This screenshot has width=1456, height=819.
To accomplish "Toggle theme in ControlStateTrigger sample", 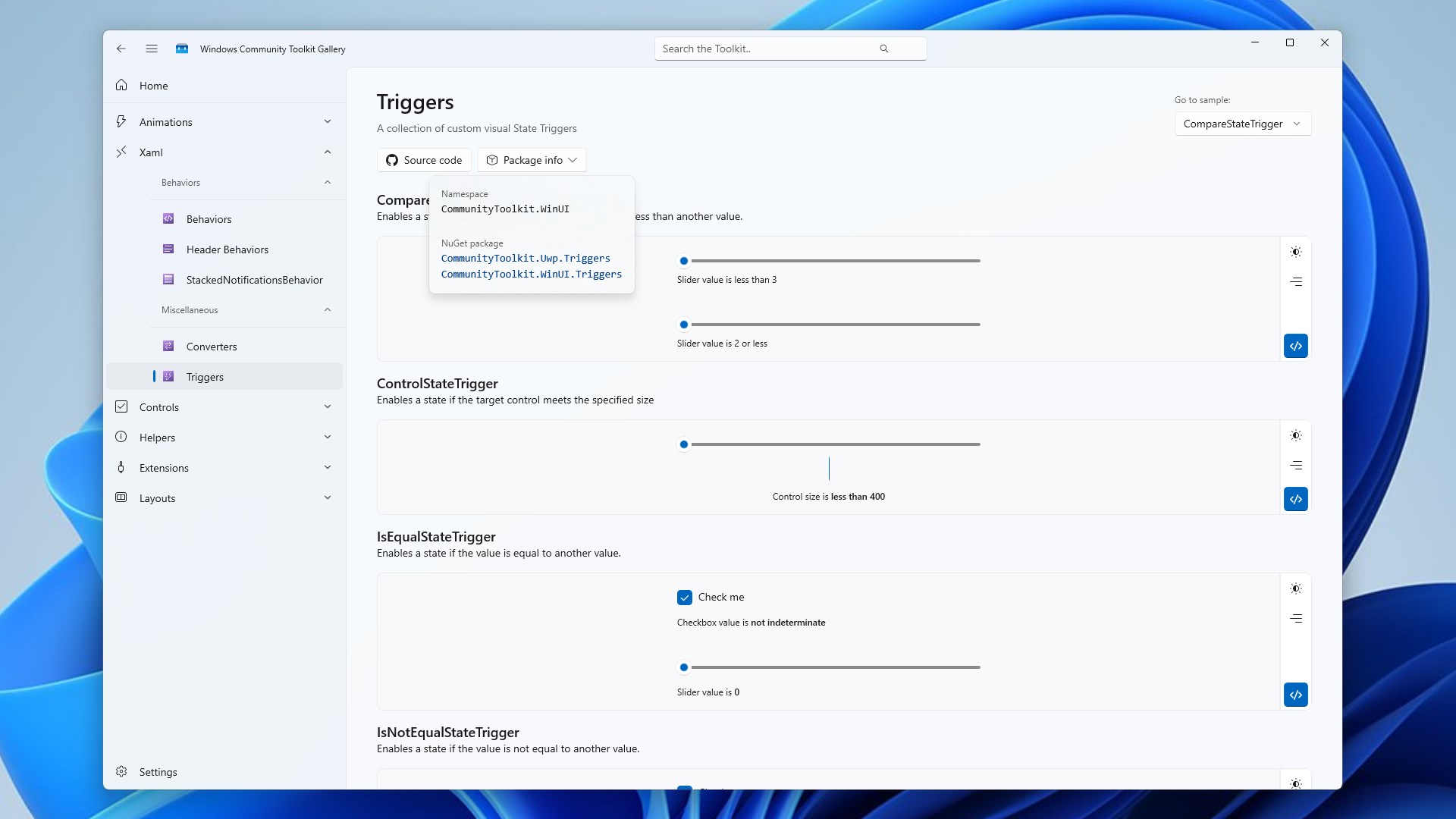I will click(x=1296, y=435).
